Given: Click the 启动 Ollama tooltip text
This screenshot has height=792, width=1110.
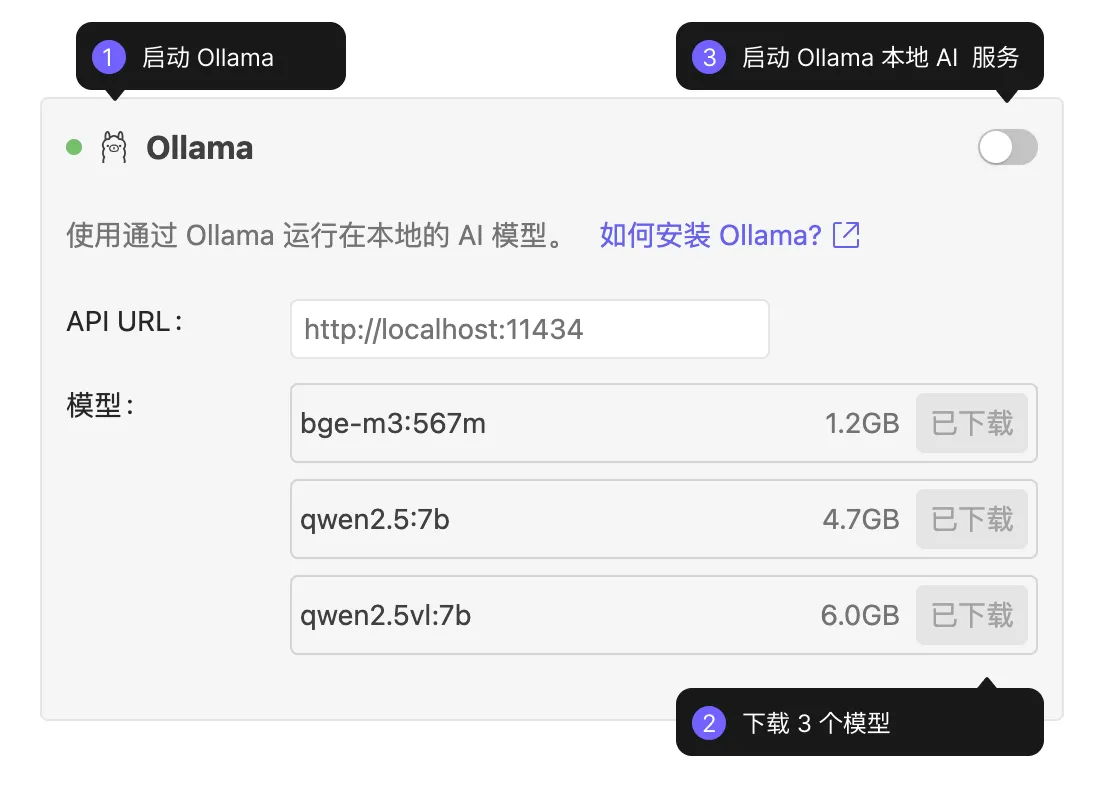Looking at the screenshot, I should [x=208, y=57].
